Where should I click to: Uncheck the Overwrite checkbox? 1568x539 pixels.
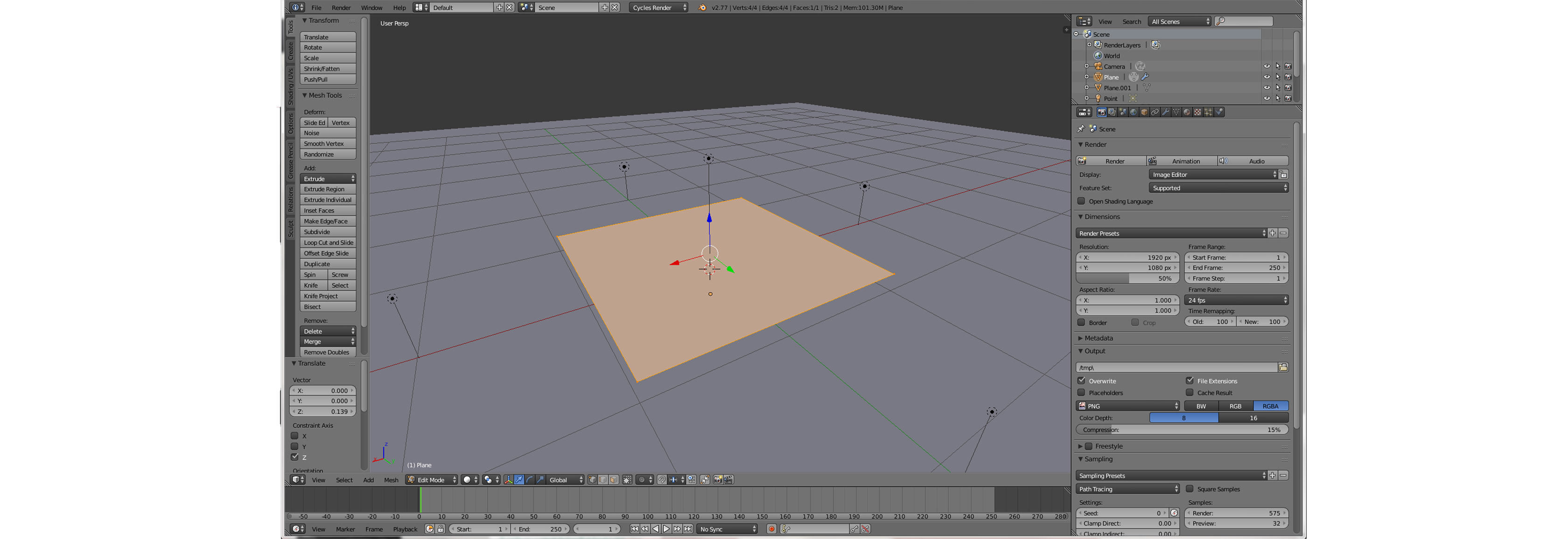1082,381
